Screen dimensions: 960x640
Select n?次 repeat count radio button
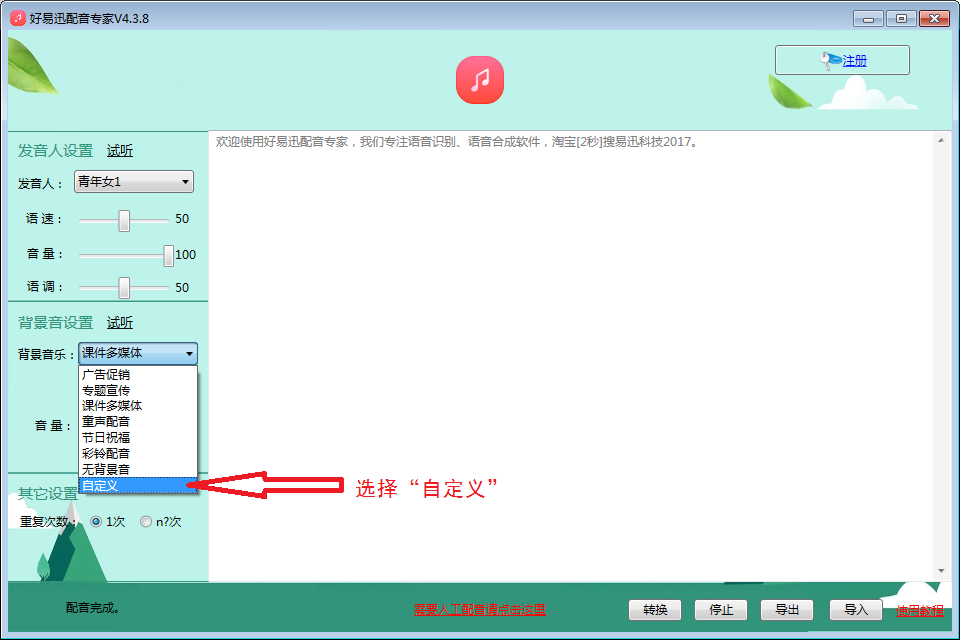tap(146, 521)
